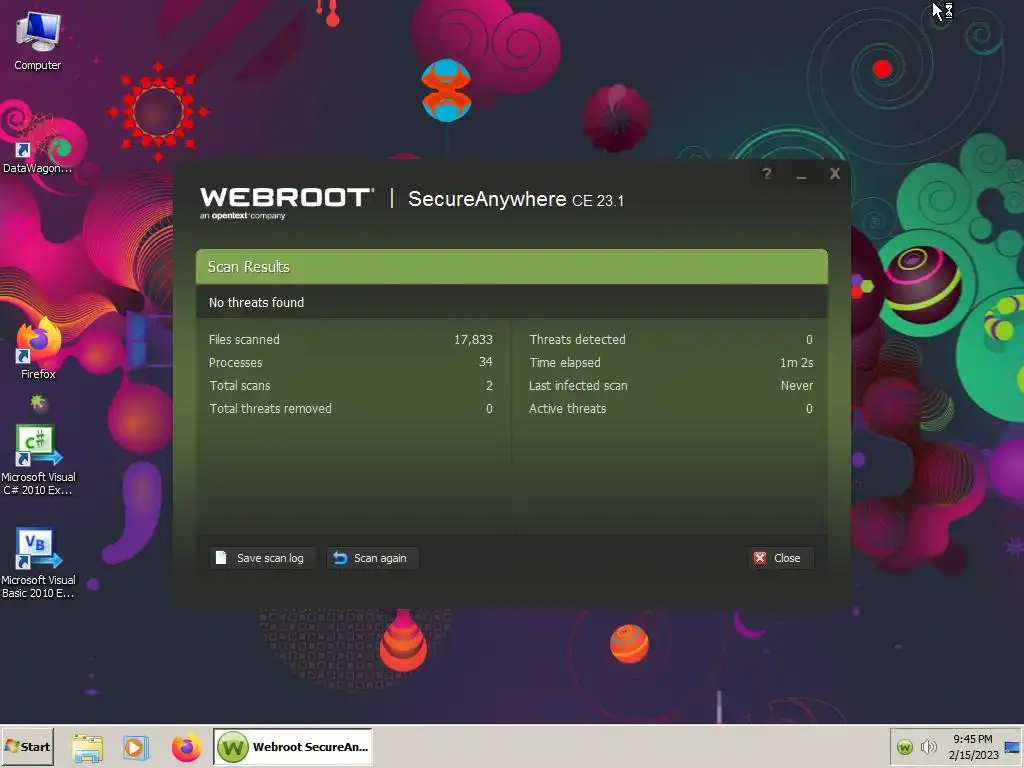Click the 'Last infected scan' label
Viewport: 1024px width, 768px height.
click(x=578, y=385)
